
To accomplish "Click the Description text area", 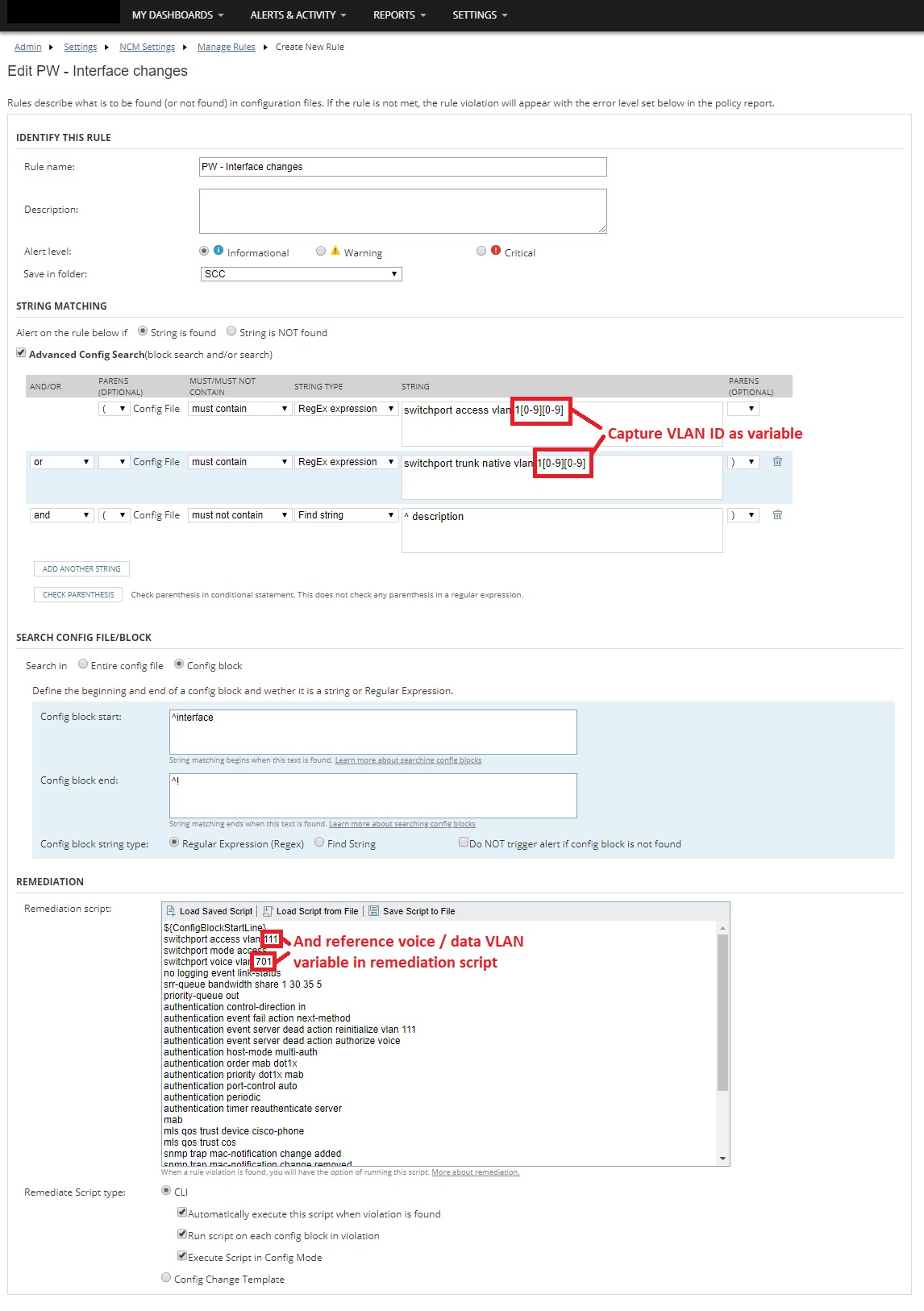I will coord(403,211).
